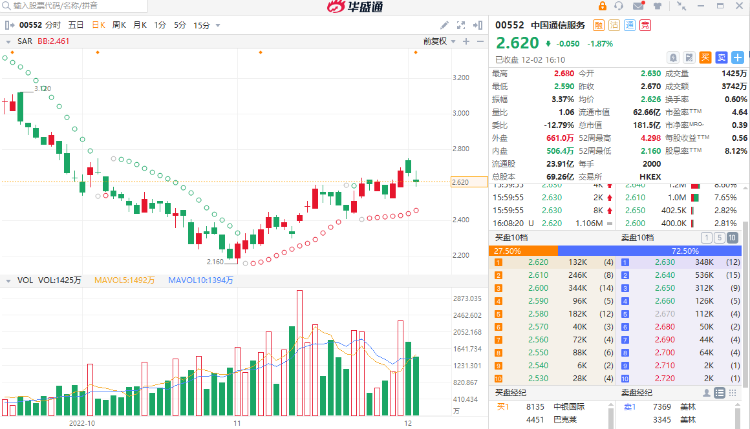
Task: Select the 日K chart tab
Action: (99, 25)
